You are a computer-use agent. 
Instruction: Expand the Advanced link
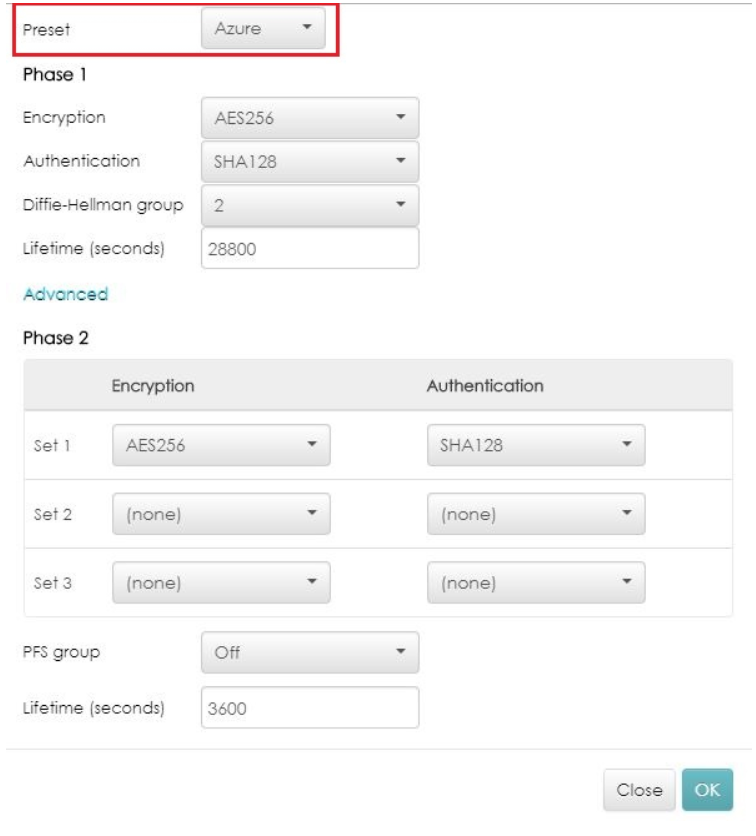66,294
